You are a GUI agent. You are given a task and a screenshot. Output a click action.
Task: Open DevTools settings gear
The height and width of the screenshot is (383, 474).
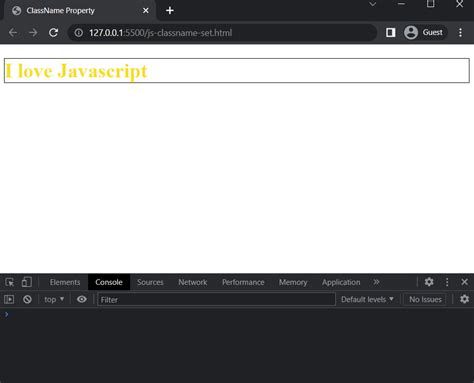click(429, 282)
